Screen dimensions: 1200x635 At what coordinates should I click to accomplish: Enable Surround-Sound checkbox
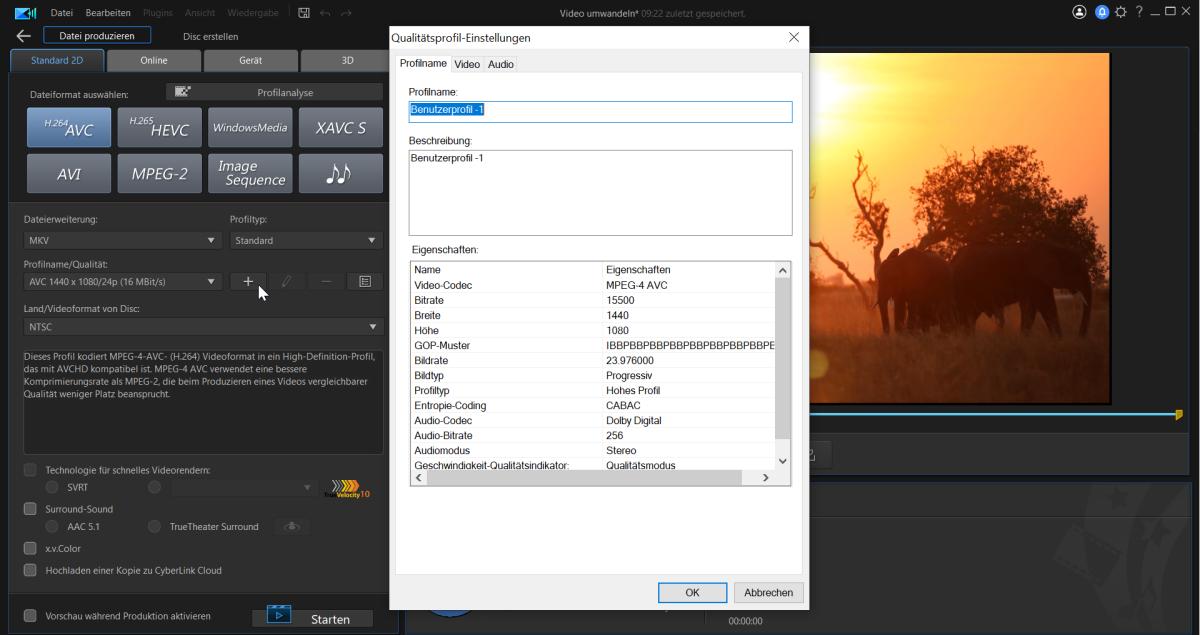tap(30, 509)
